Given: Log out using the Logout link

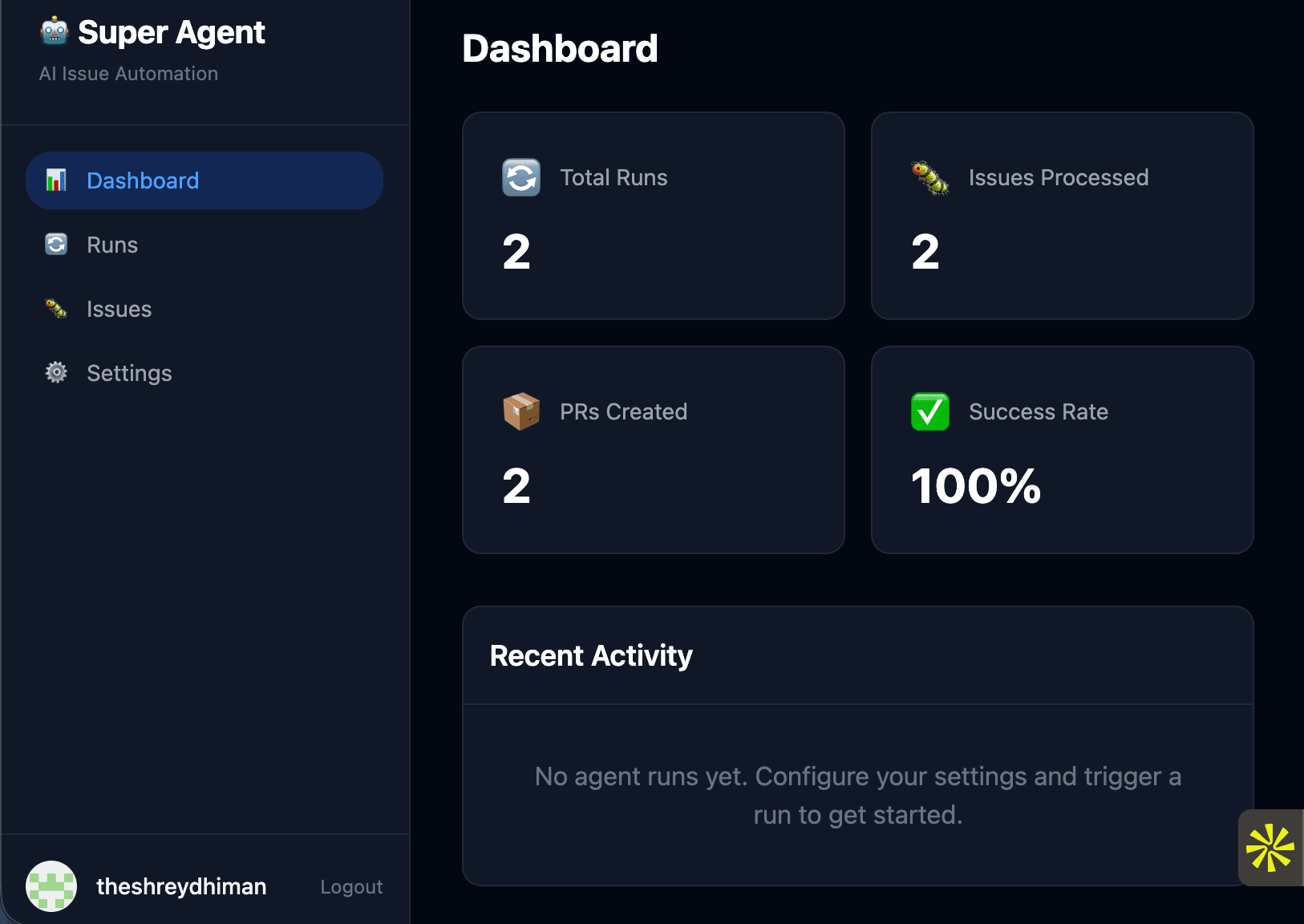Looking at the screenshot, I should coord(351,886).
